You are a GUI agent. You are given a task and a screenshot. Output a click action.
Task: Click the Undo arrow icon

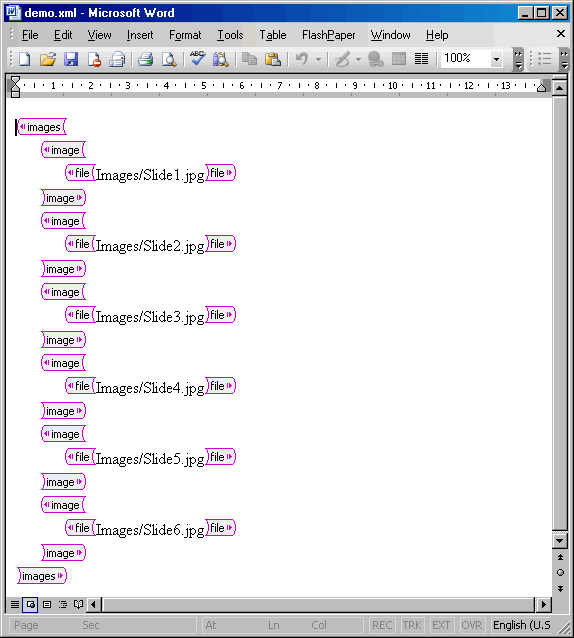(301, 59)
